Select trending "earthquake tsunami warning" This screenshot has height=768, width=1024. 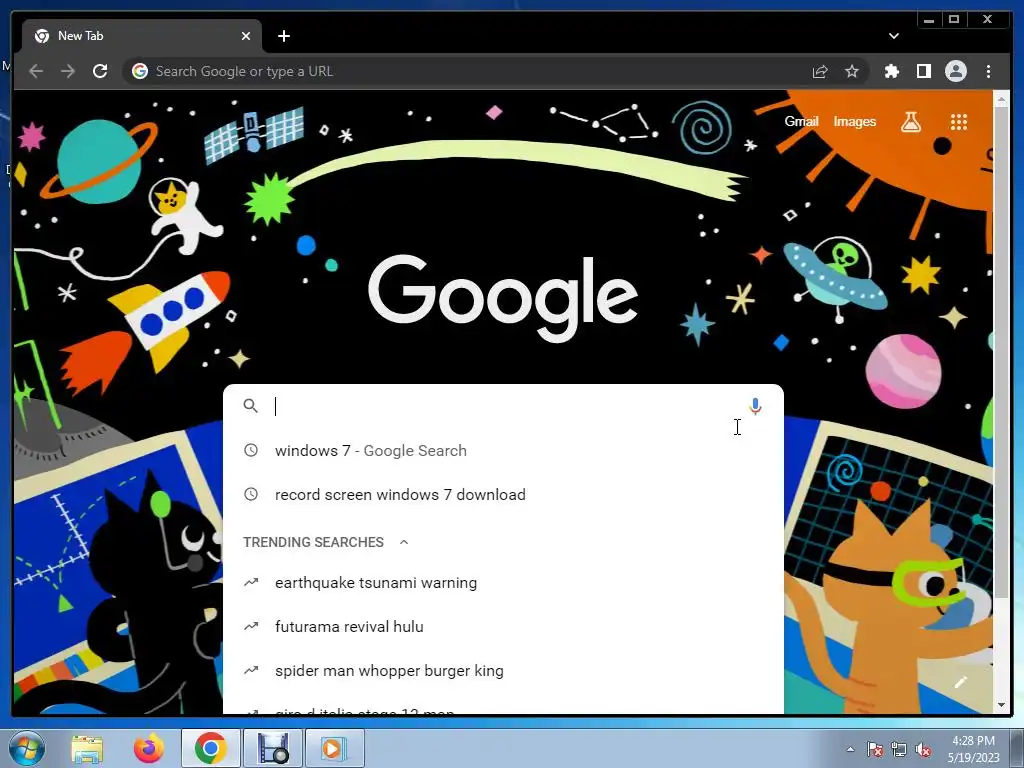(503, 583)
